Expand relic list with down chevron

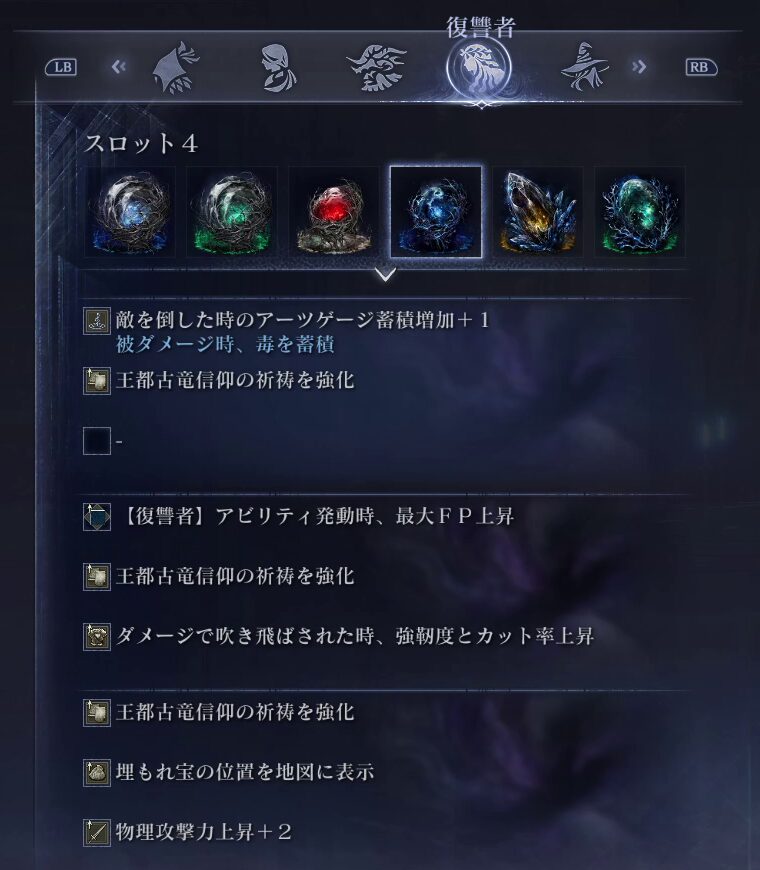pos(385,274)
